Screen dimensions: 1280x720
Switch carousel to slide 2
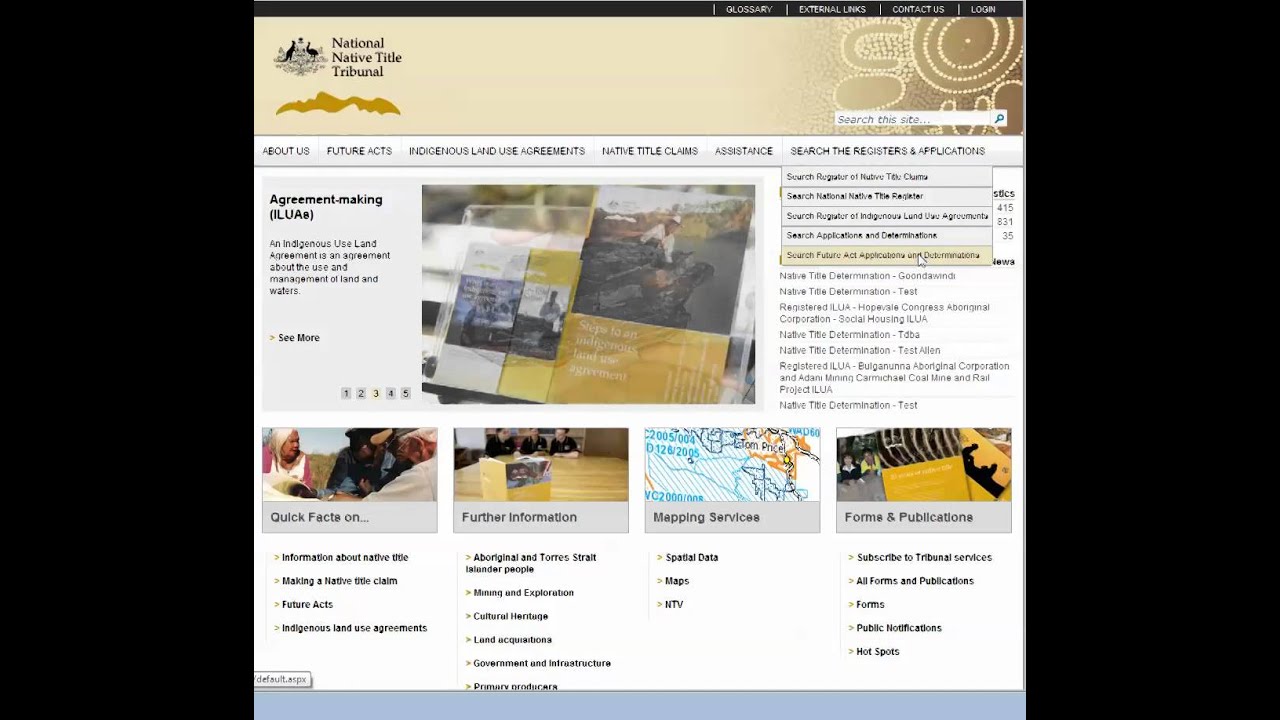pos(361,394)
